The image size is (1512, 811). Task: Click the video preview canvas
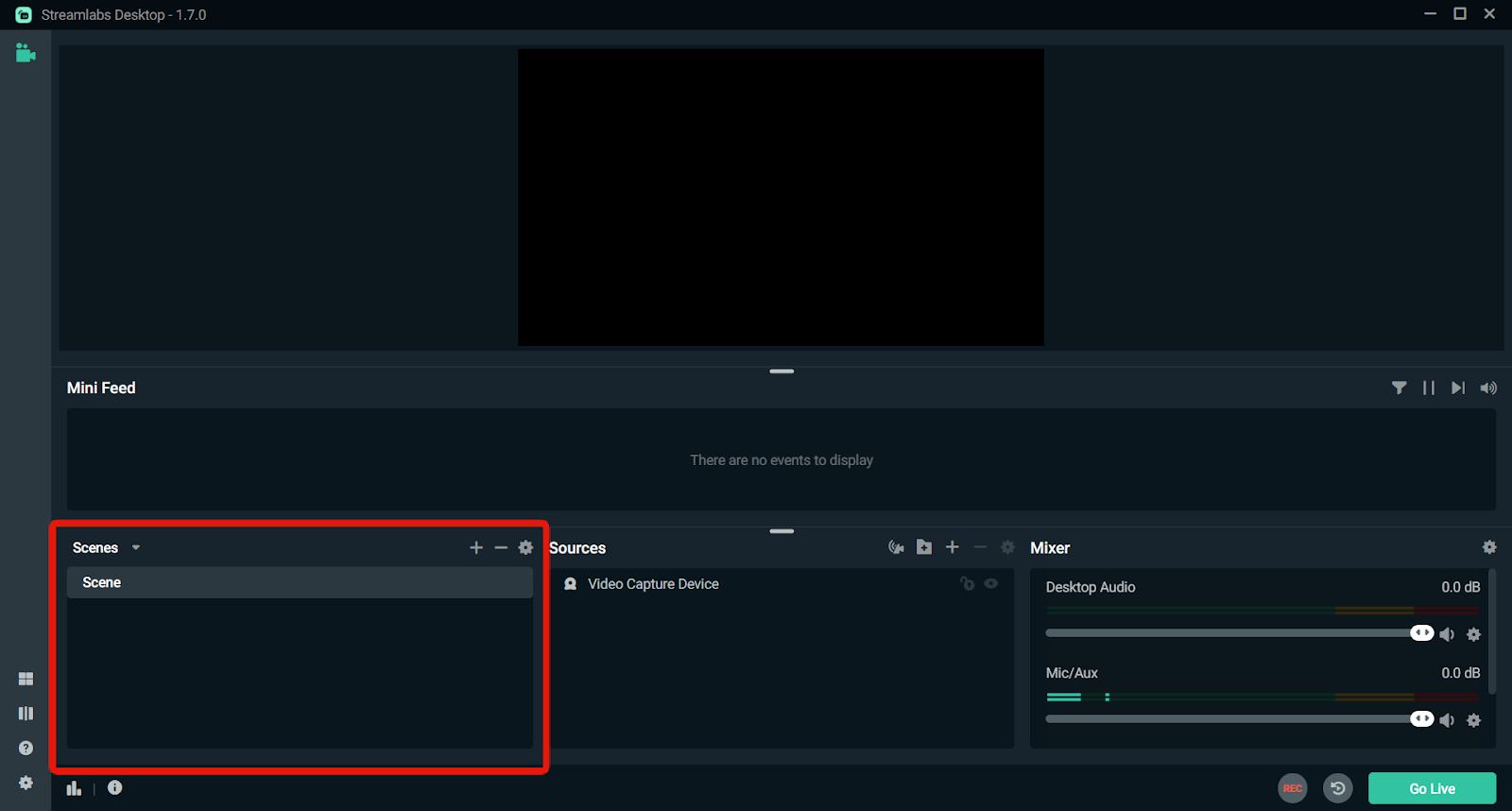tap(781, 198)
